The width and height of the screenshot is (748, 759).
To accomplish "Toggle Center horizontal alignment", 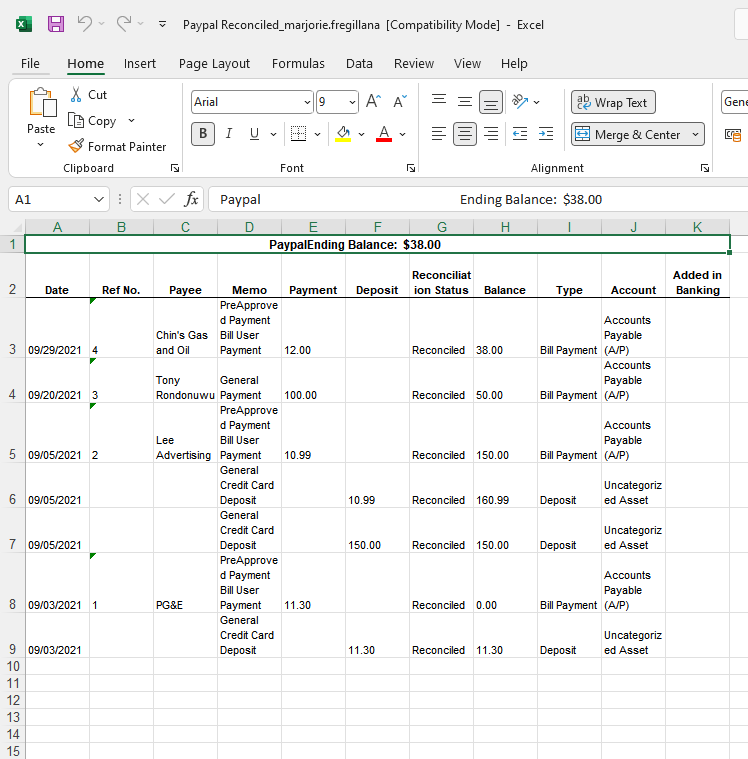I will click(465, 134).
